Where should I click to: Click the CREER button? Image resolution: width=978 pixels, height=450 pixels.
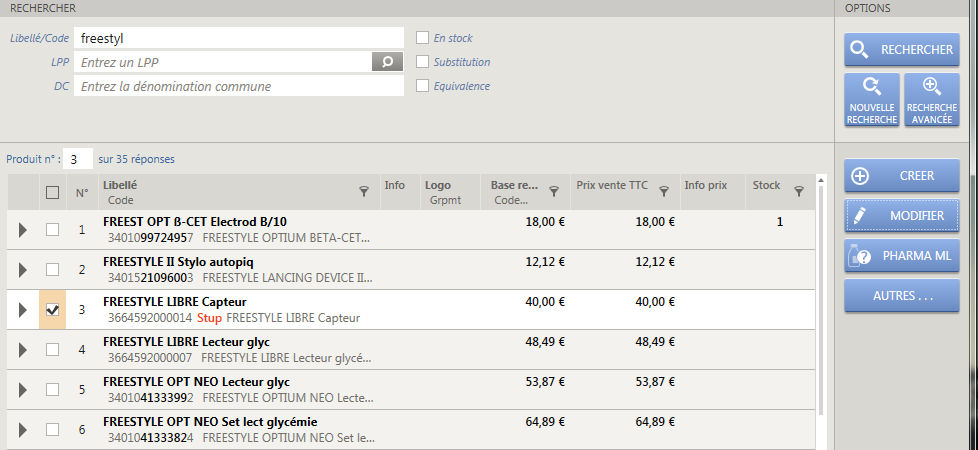click(902, 175)
